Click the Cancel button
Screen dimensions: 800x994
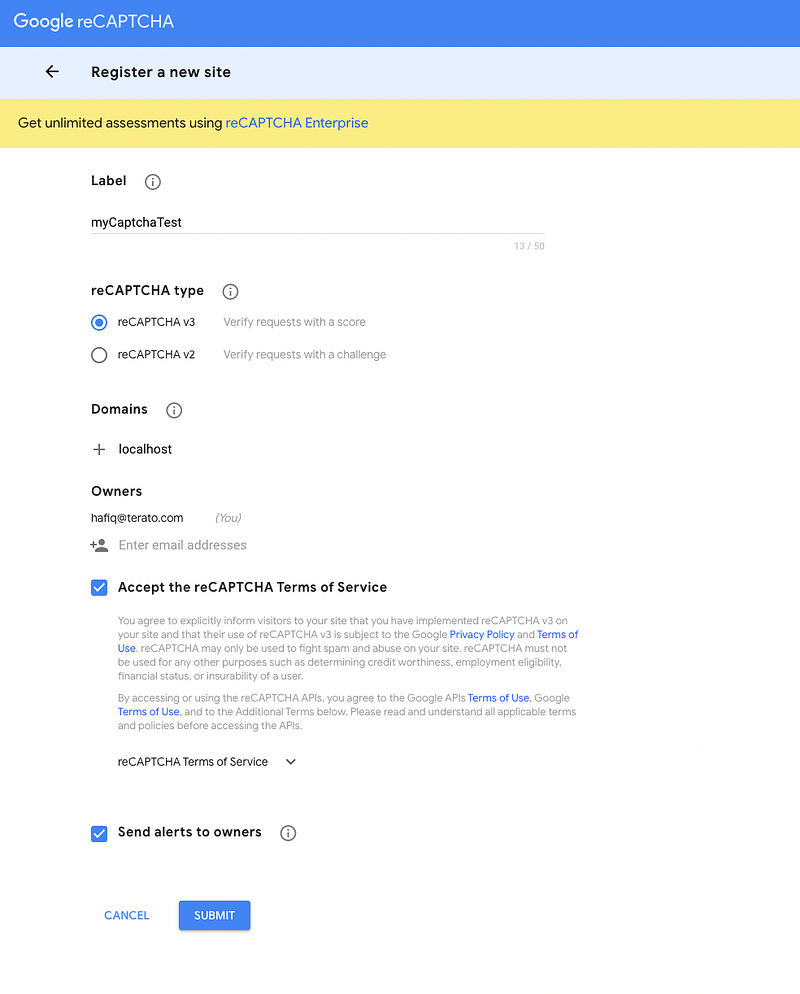tap(127, 915)
